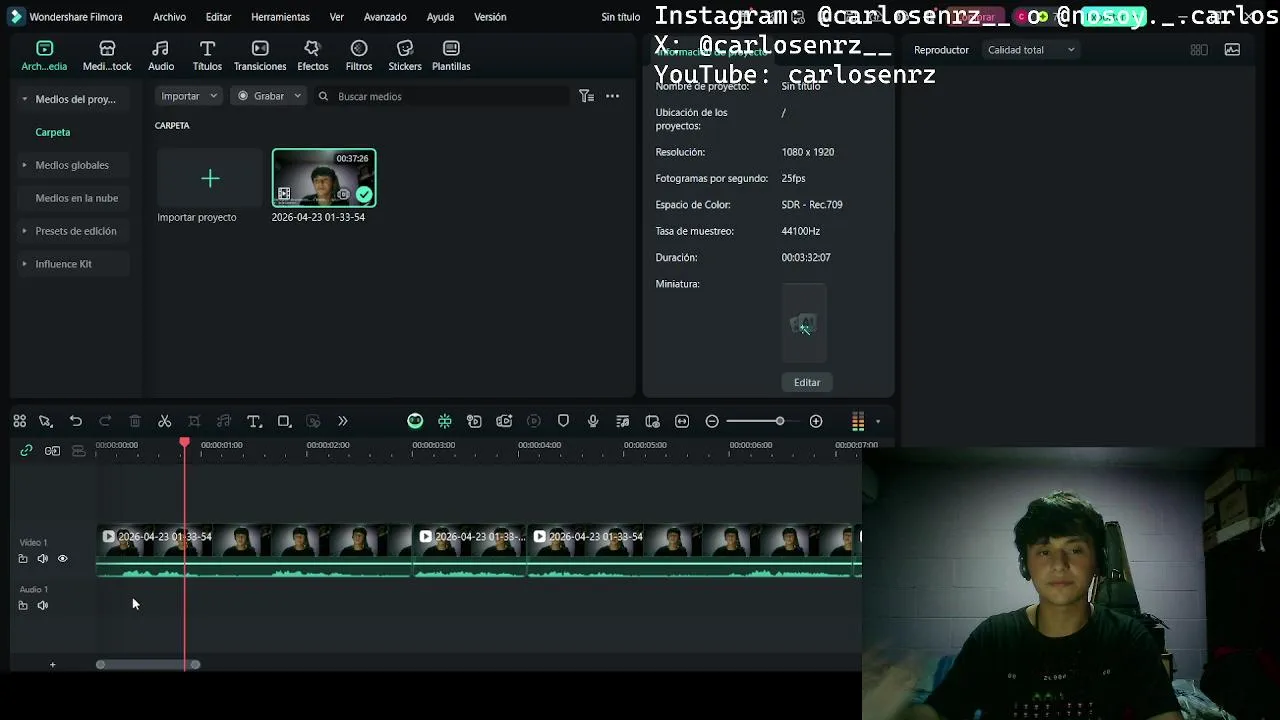Open the audio meter dropdown arrow
The image size is (1280, 720).
tap(877, 421)
